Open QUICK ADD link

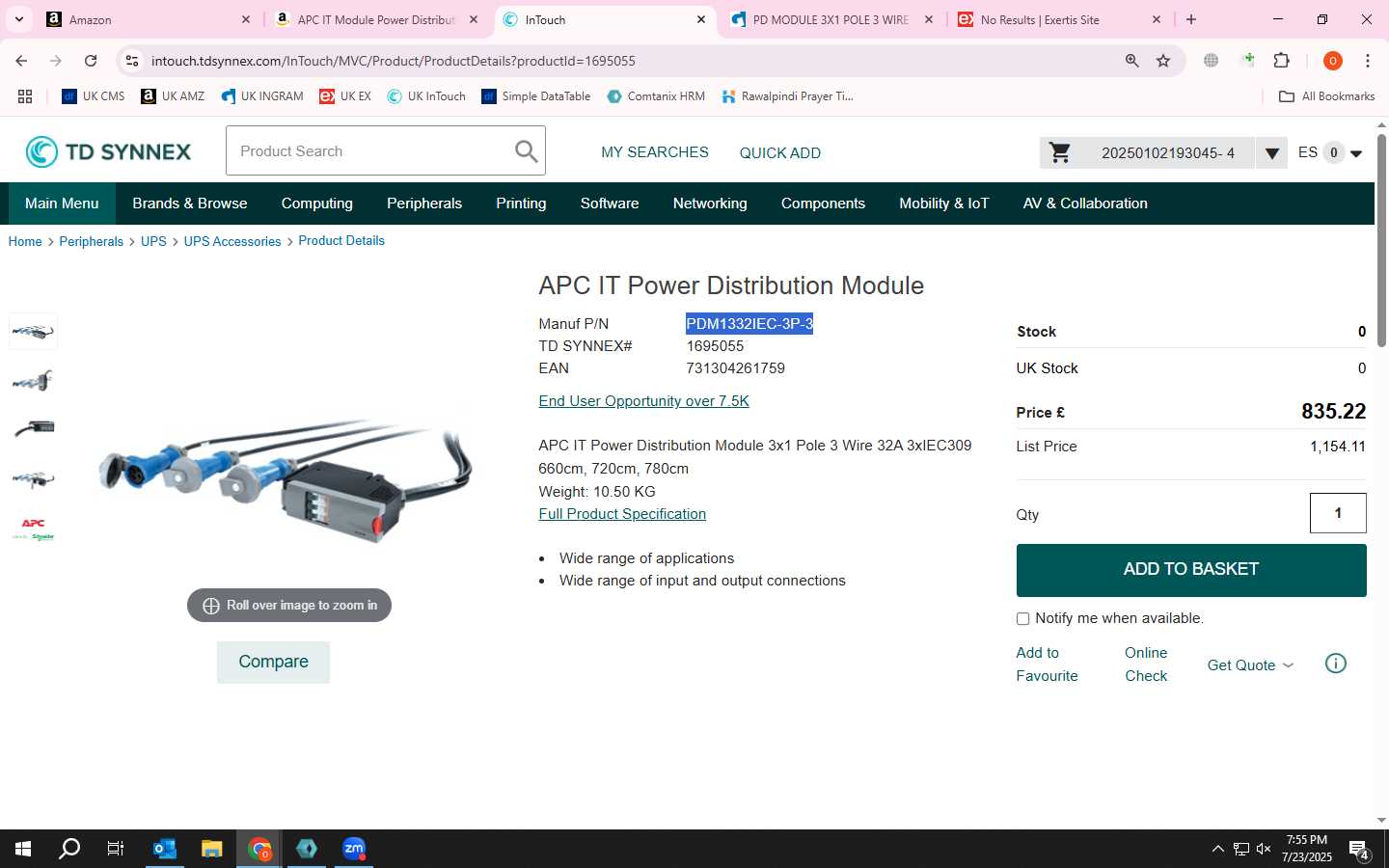point(780,153)
